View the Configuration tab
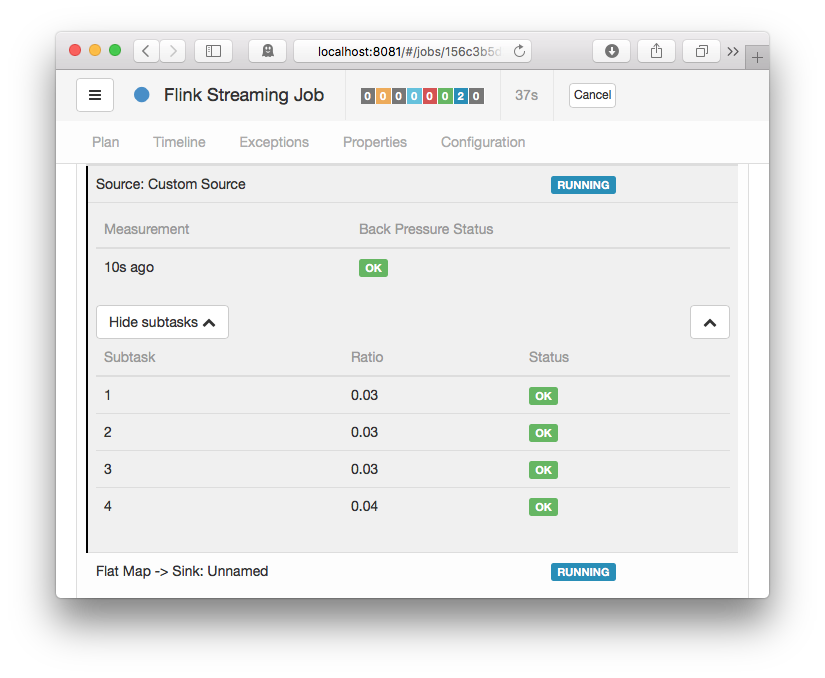Image resolution: width=825 pixels, height=678 pixels. click(483, 142)
